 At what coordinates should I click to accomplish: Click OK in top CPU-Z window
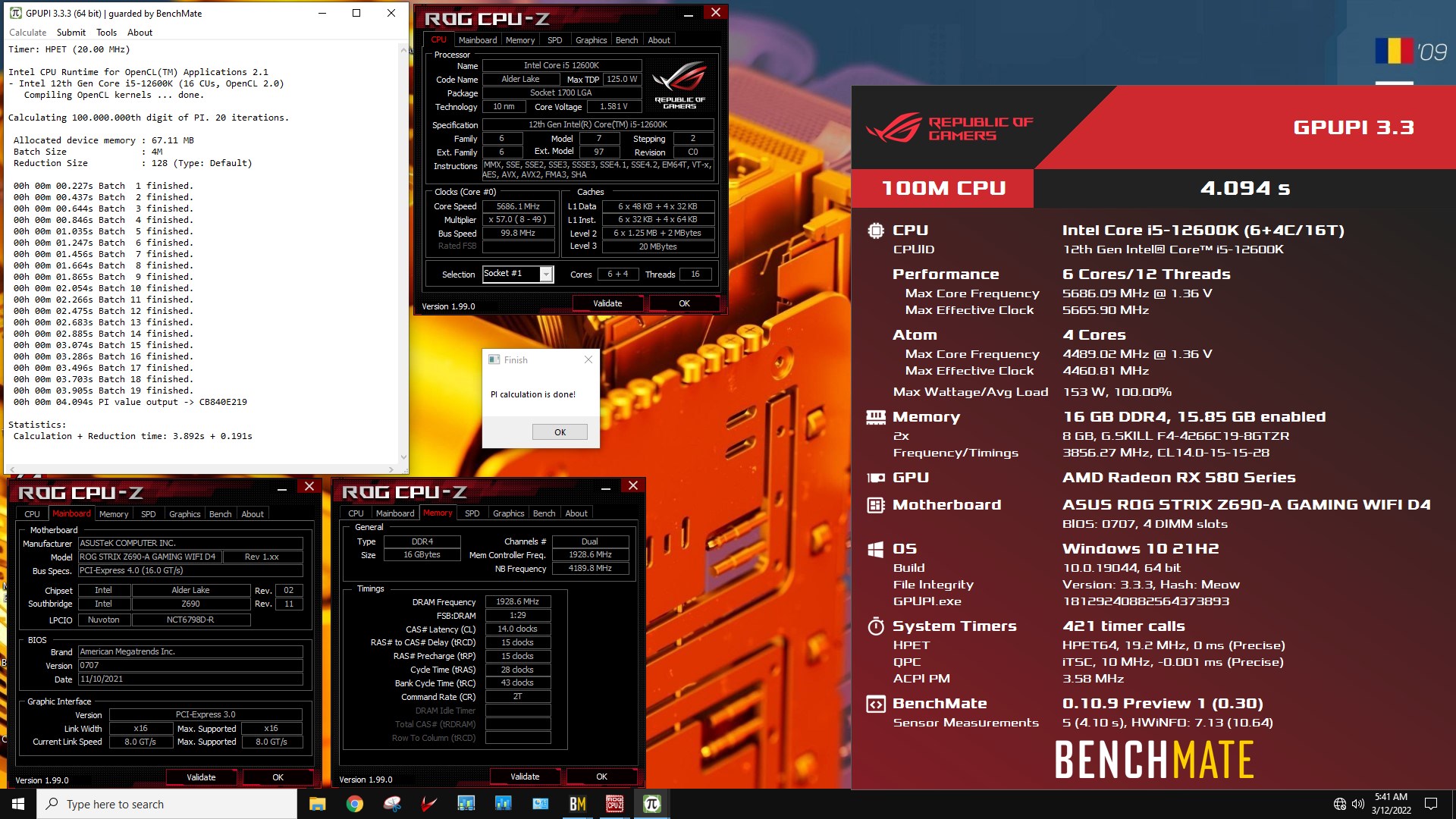[x=684, y=303]
